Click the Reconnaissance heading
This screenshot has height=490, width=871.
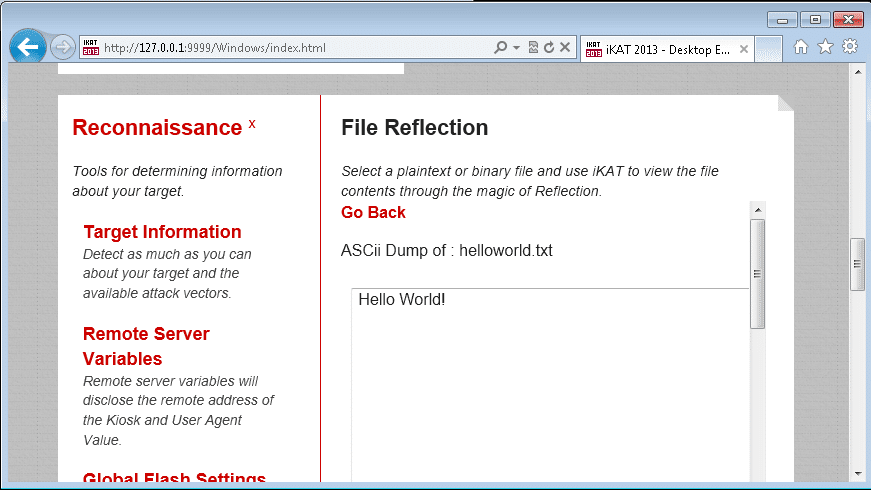pos(157,128)
